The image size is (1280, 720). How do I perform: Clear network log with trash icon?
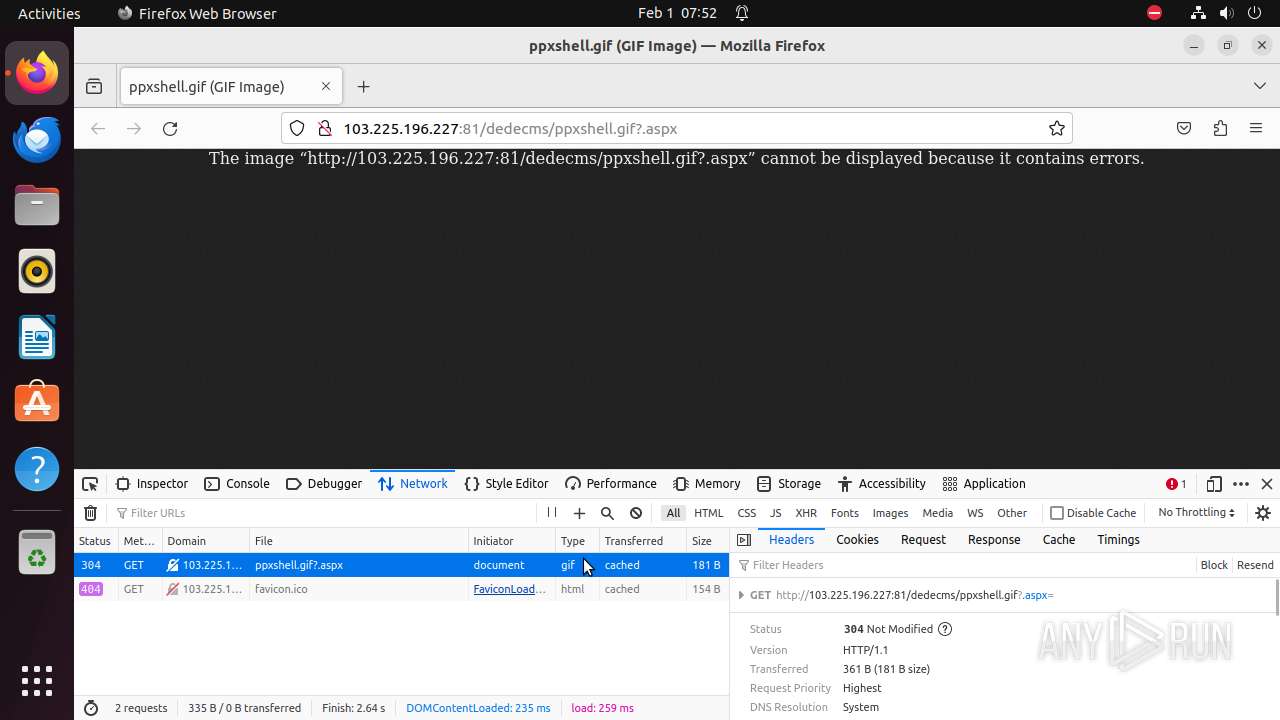(x=90, y=513)
